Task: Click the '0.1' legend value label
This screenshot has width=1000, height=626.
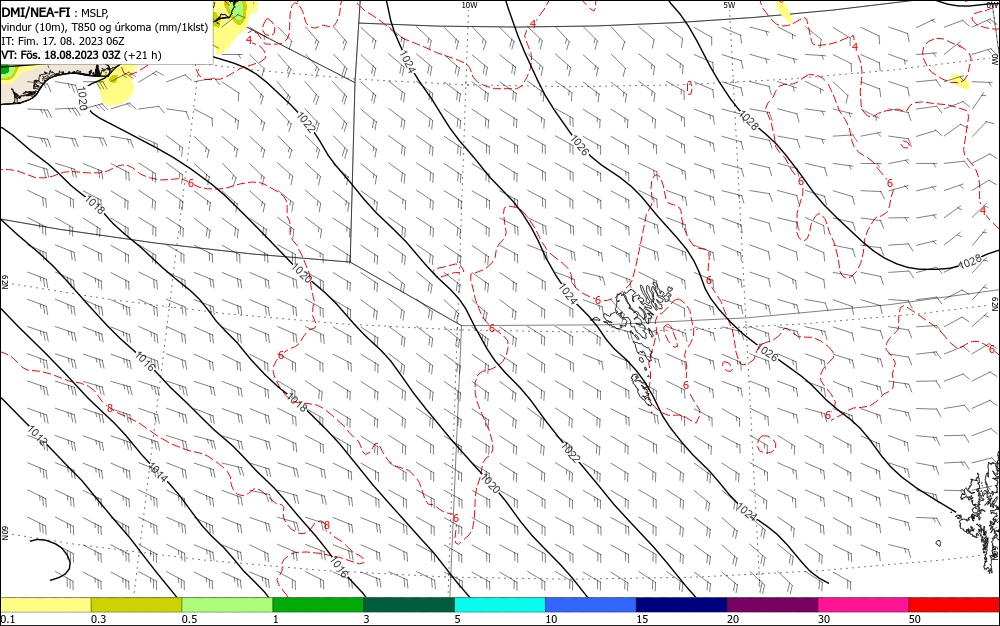Action: (8, 619)
